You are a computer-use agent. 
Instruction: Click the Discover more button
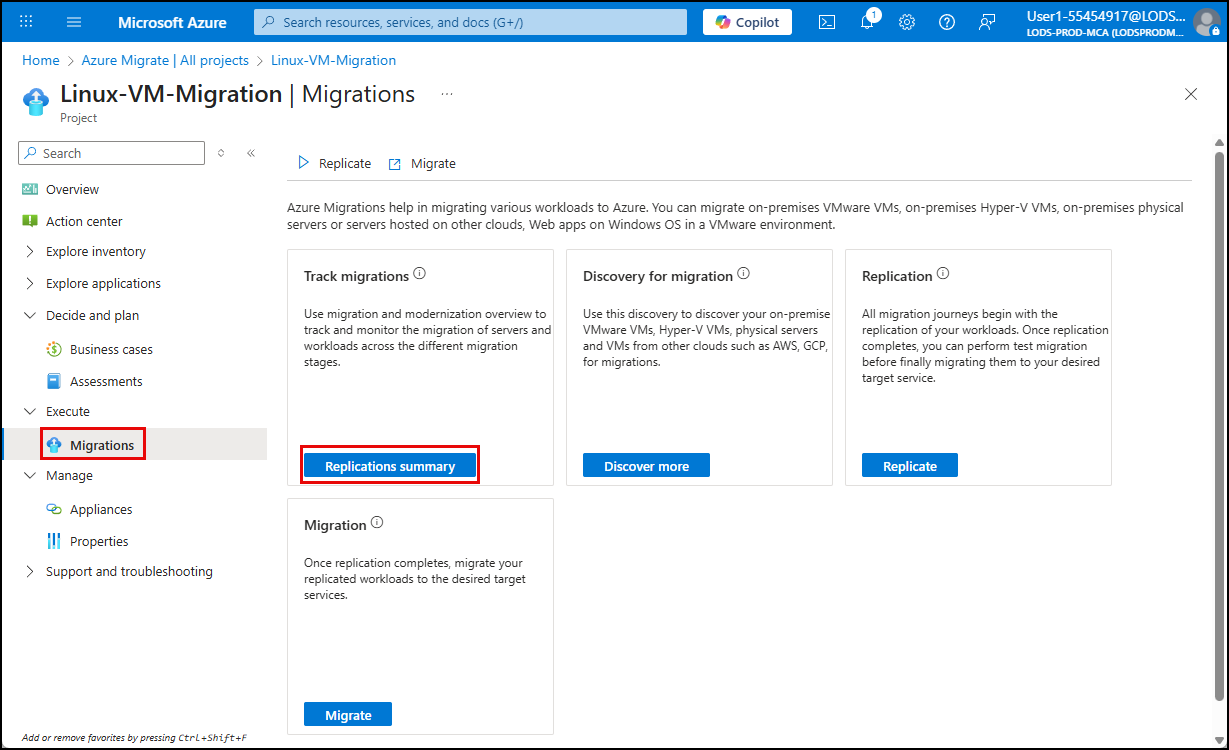point(646,466)
